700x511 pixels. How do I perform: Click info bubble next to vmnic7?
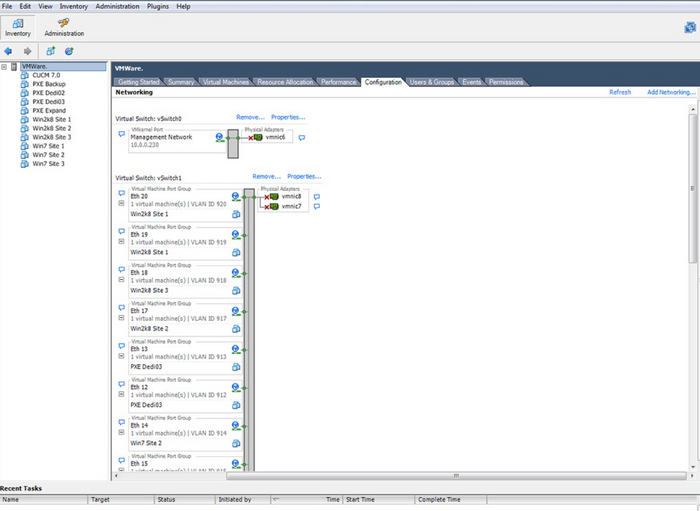point(317,207)
